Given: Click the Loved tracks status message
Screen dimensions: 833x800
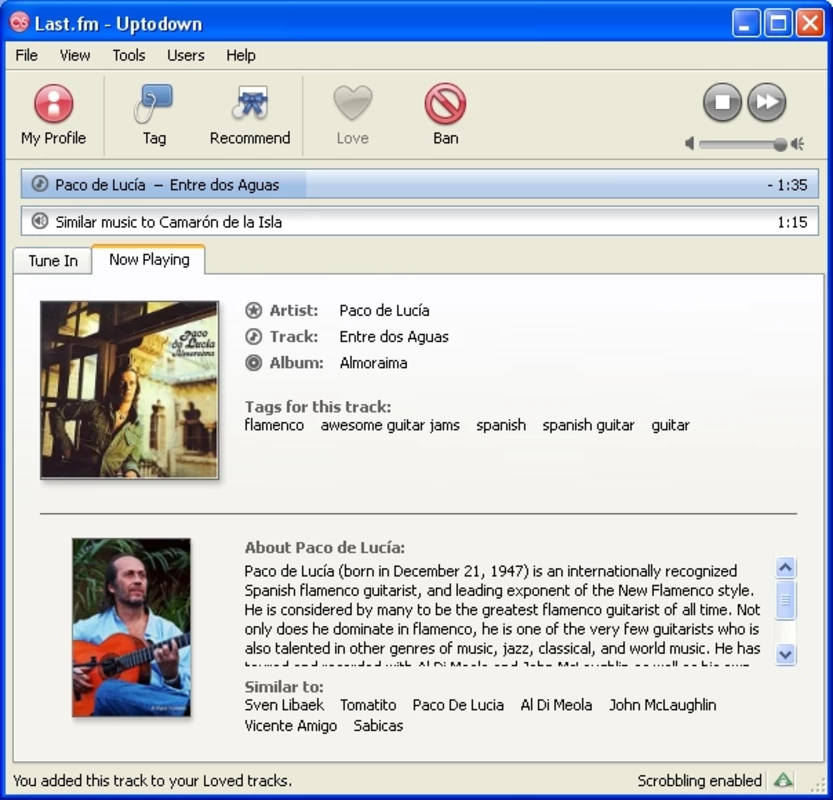Looking at the screenshot, I should (x=152, y=780).
